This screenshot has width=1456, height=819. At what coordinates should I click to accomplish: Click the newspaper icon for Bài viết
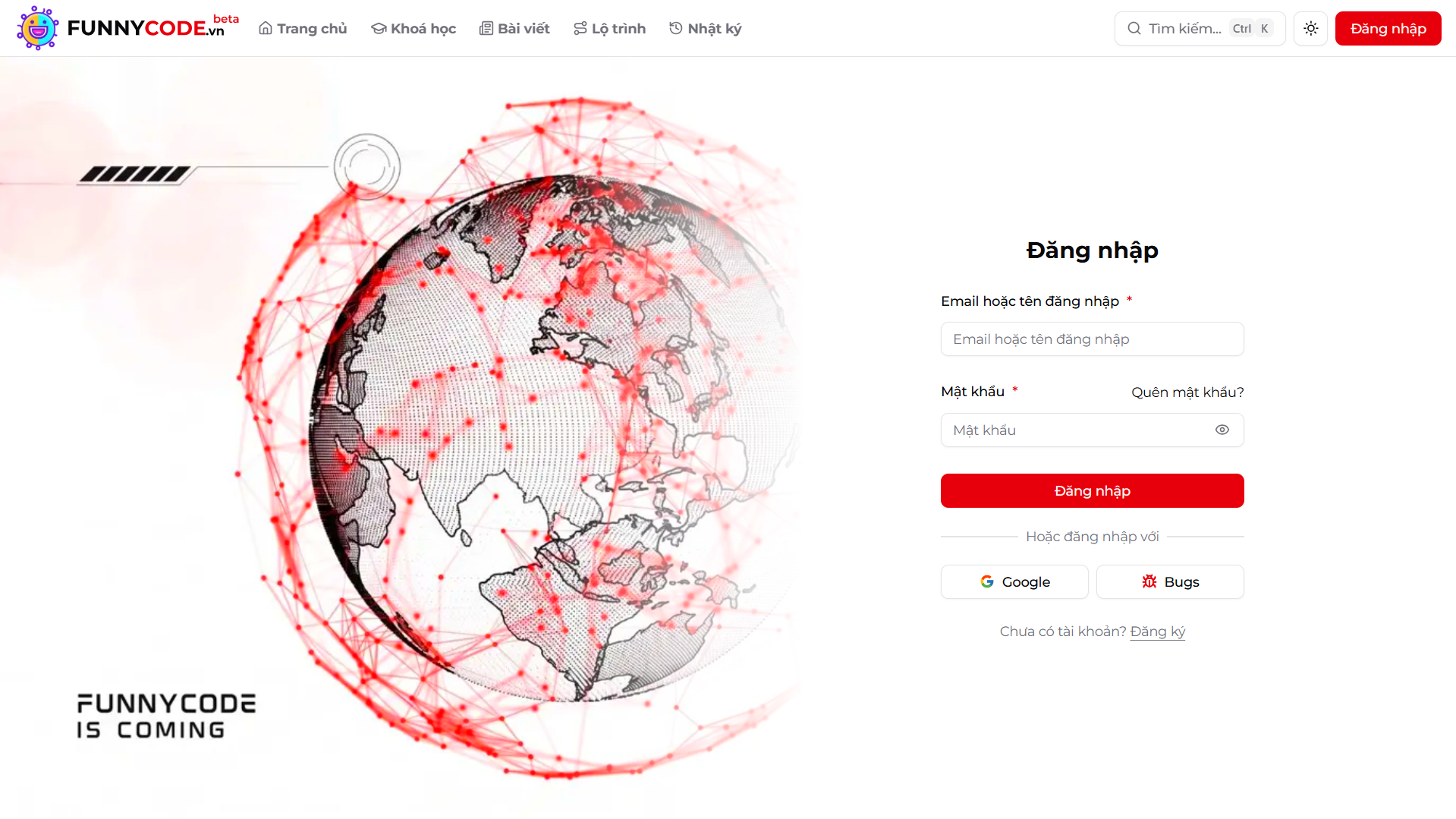pos(486,28)
